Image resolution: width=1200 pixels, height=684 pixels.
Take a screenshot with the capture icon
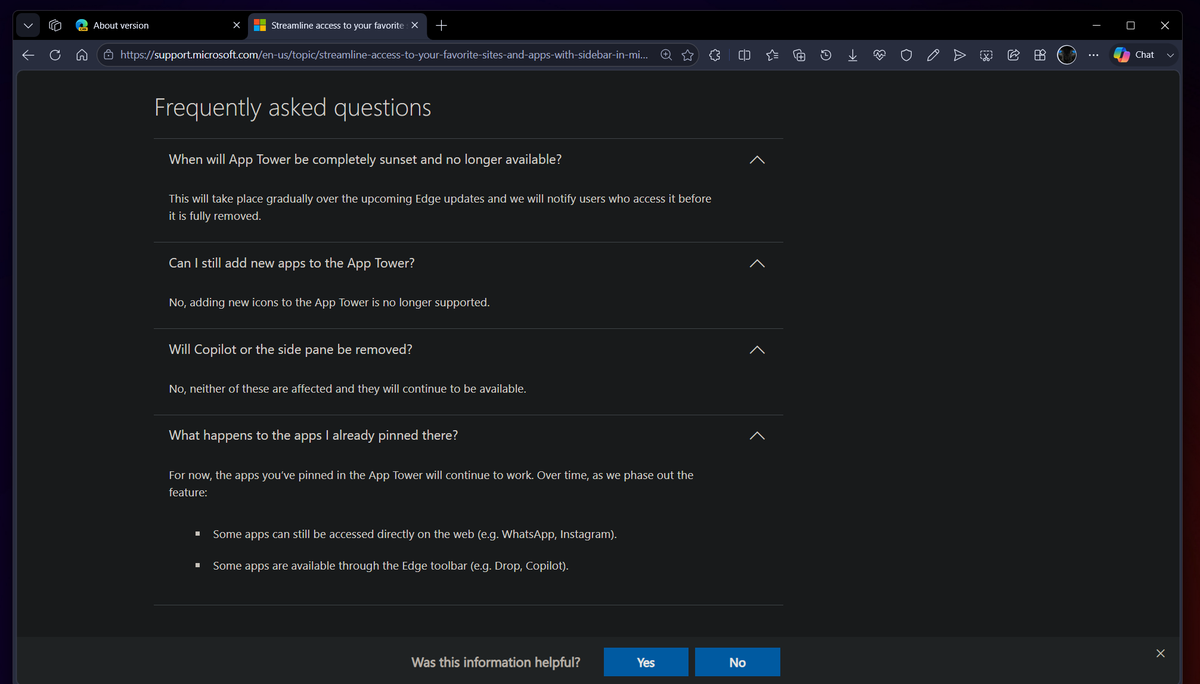click(x=986, y=55)
